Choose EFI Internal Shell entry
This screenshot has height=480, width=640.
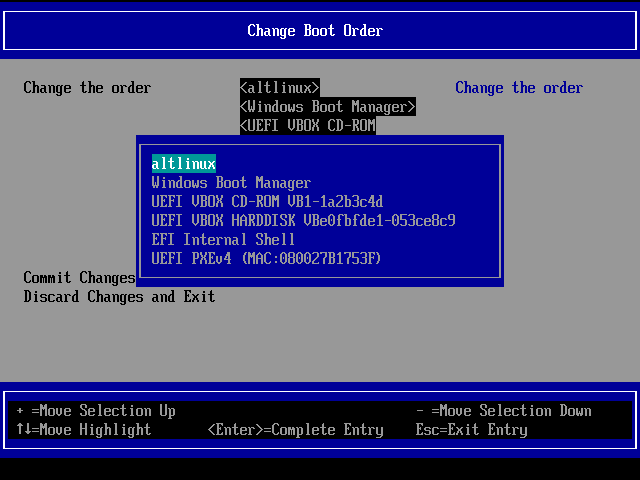click(x=223, y=239)
